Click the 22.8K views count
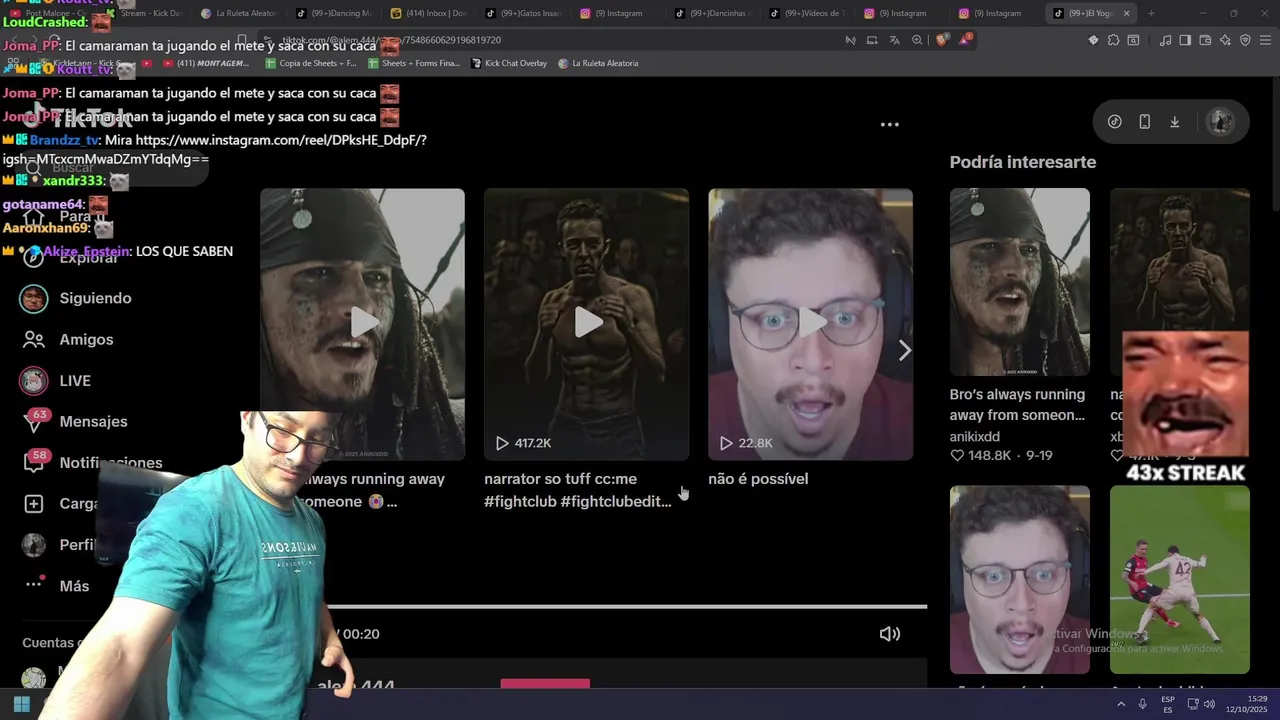1280x720 pixels. (x=755, y=443)
